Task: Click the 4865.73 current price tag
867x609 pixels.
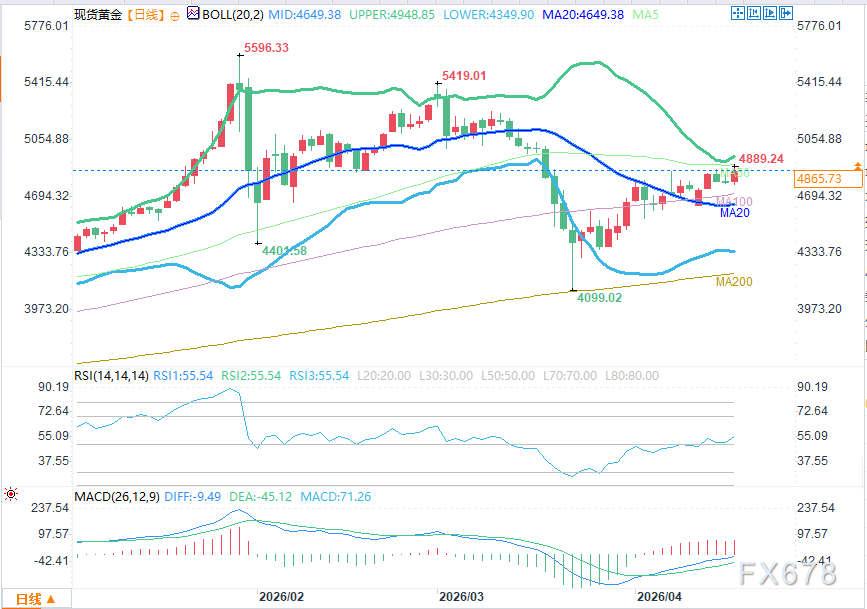Action: (x=818, y=179)
